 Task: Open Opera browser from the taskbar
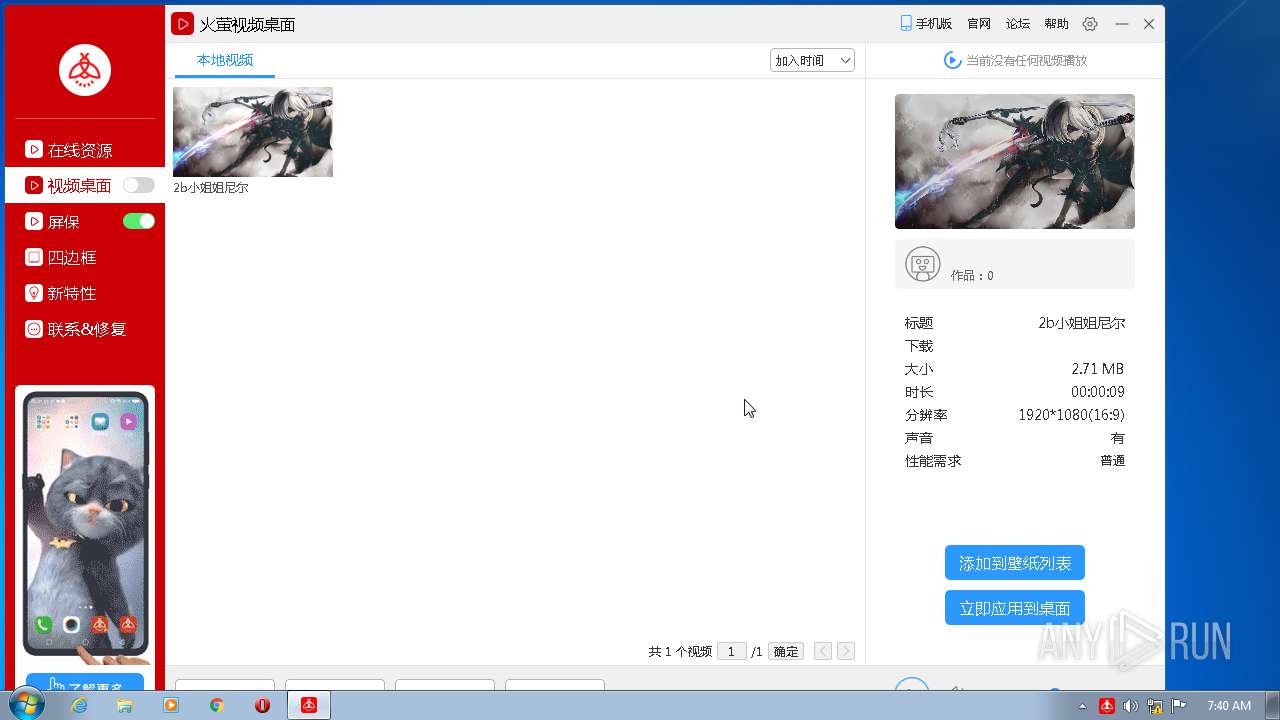point(262,706)
